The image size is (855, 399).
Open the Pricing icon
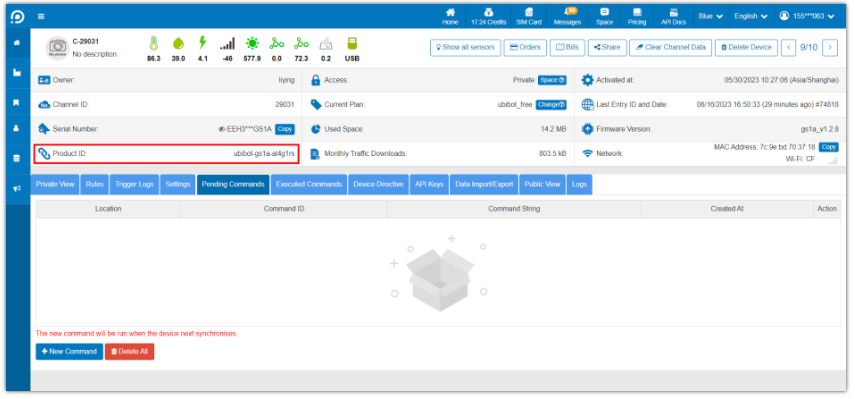637,16
